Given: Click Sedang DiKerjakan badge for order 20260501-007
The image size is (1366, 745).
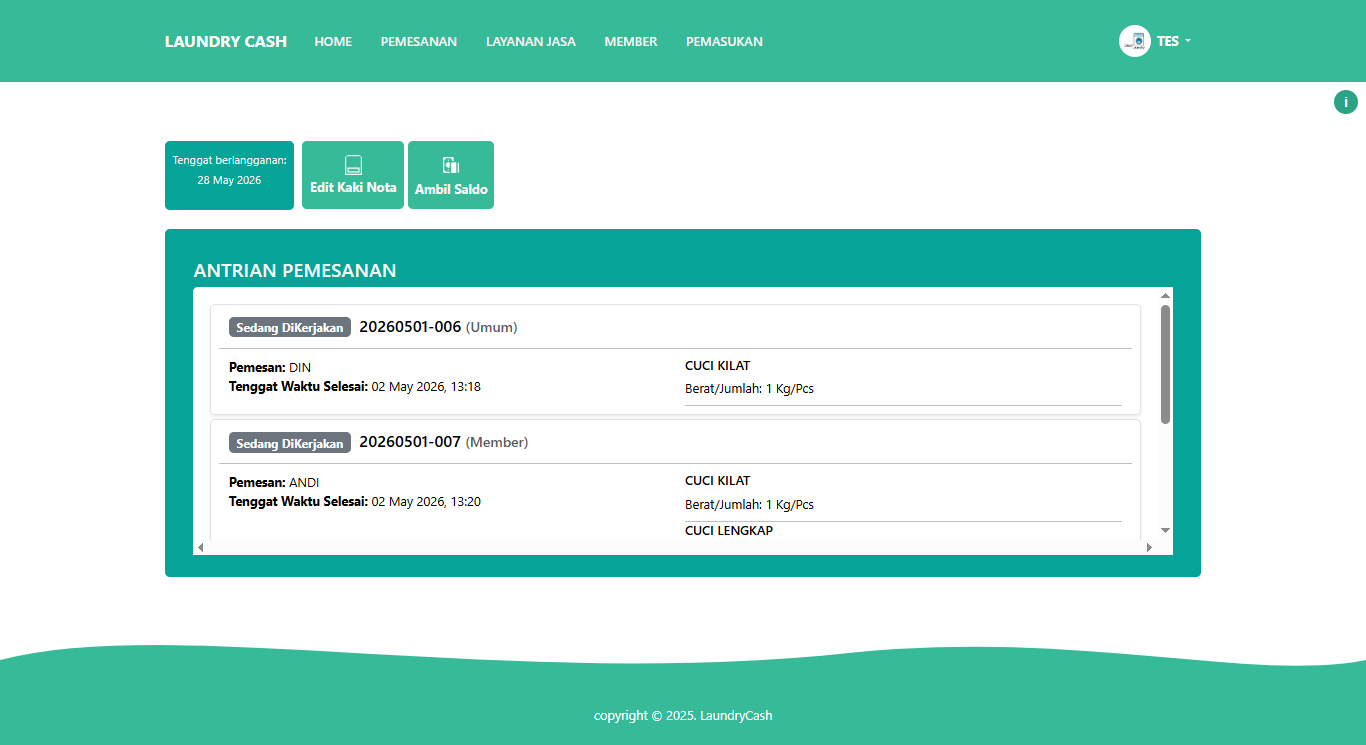Looking at the screenshot, I should [290, 443].
